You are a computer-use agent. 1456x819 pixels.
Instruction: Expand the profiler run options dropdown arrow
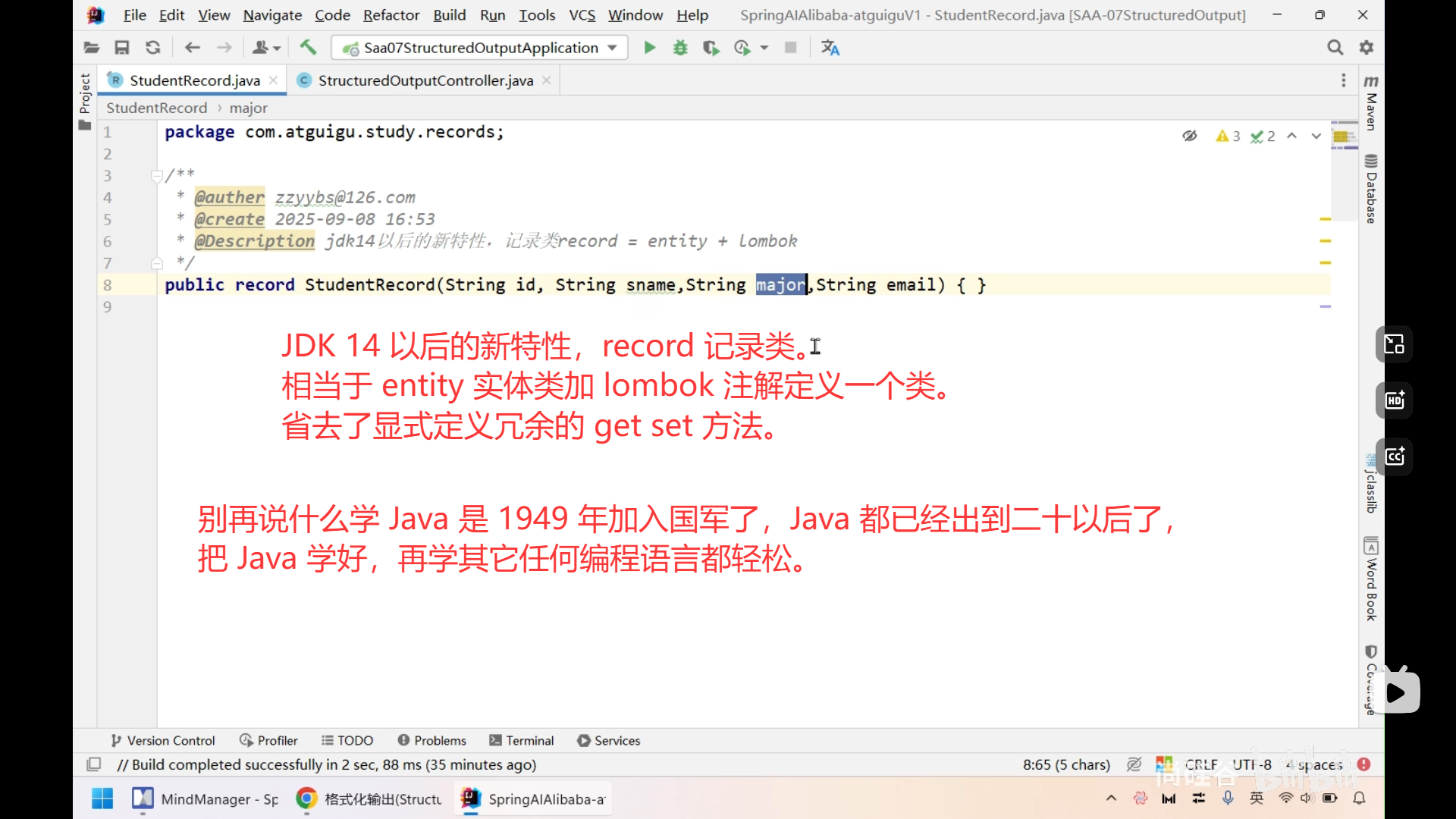(x=764, y=48)
